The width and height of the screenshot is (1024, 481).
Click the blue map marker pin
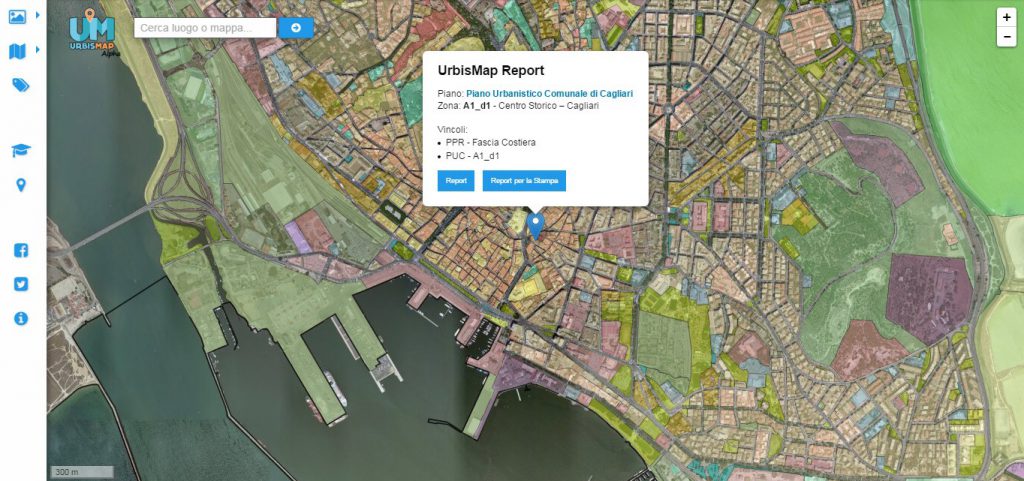click(x=536, y=226)
